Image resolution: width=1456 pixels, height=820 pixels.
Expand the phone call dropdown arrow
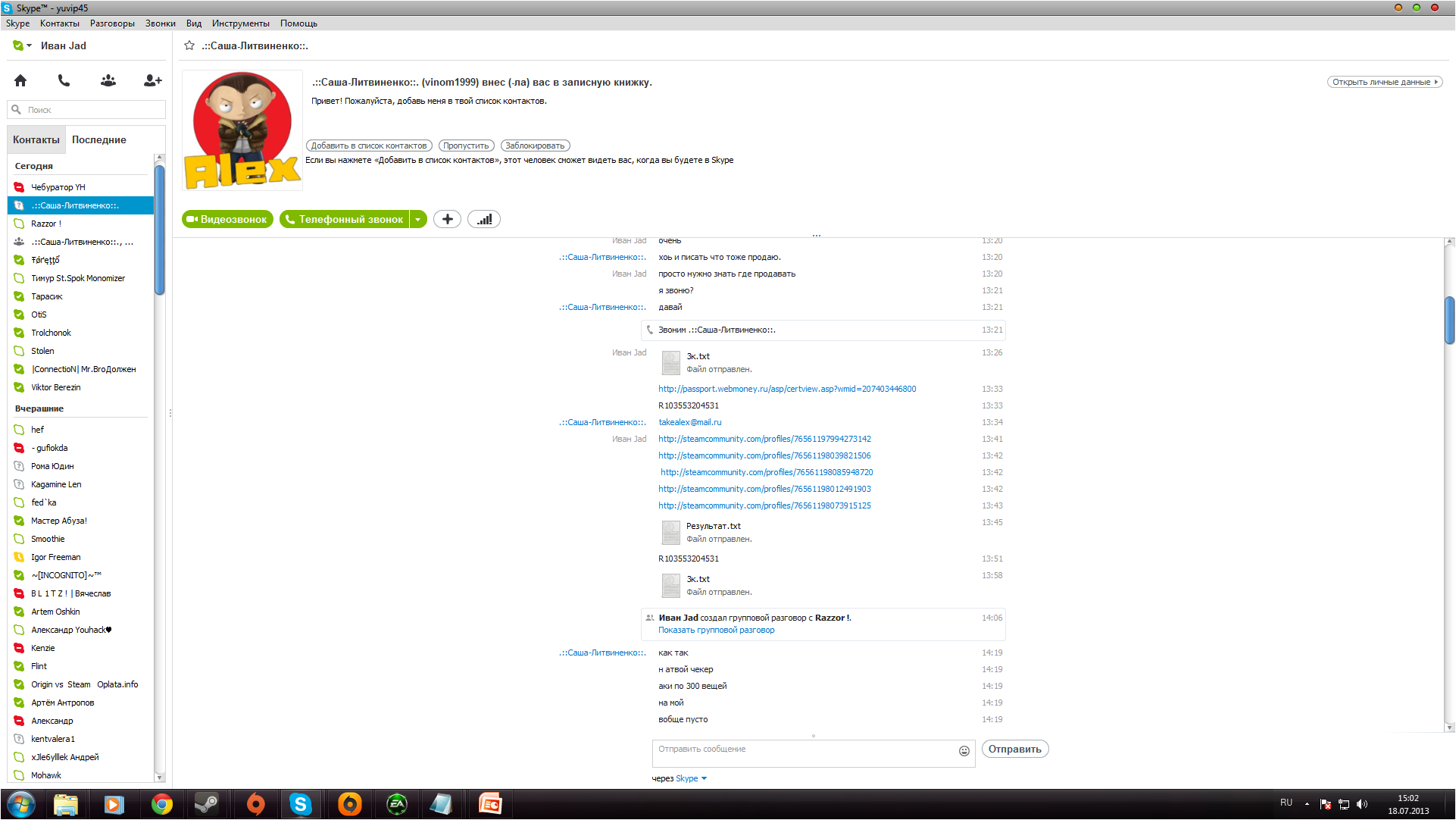[418, 219]
